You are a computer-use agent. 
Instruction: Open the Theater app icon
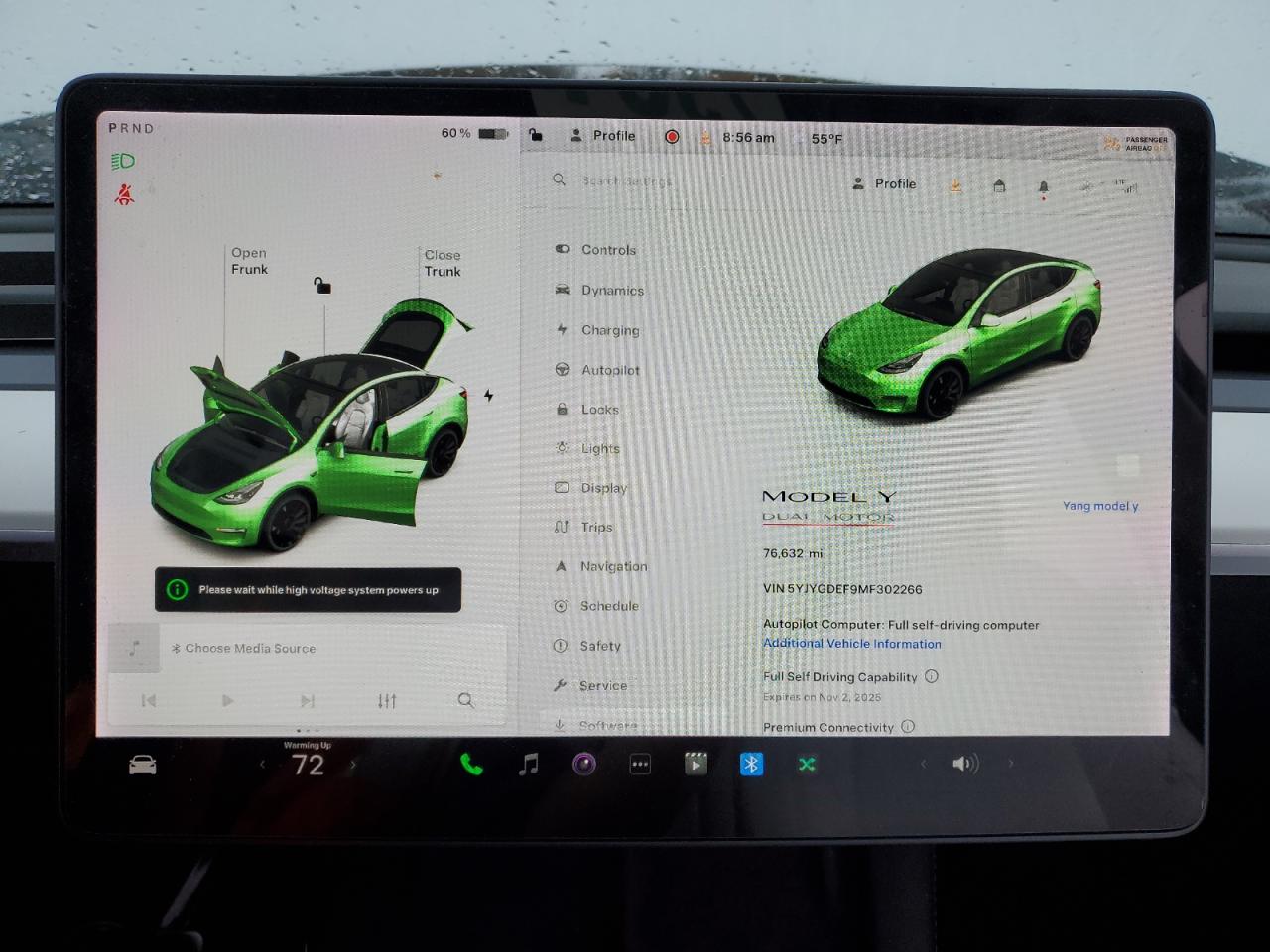(x=696, y=764)
